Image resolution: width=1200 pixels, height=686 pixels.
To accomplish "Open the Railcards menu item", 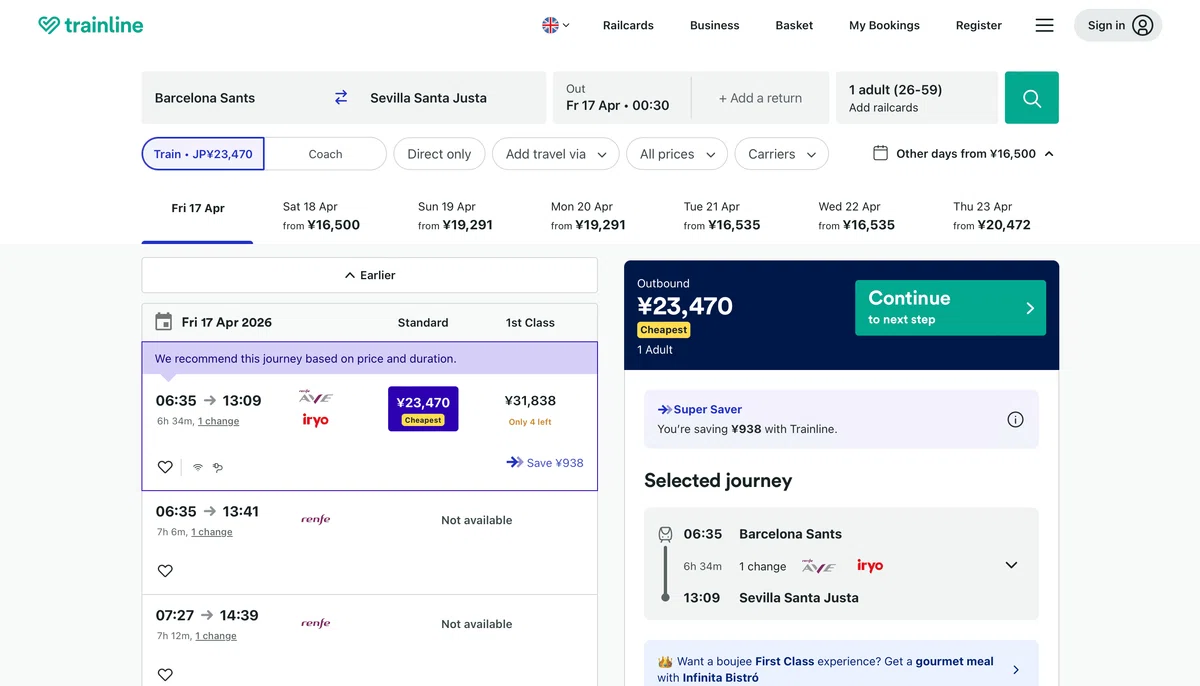I will click(x=628, y=25).
